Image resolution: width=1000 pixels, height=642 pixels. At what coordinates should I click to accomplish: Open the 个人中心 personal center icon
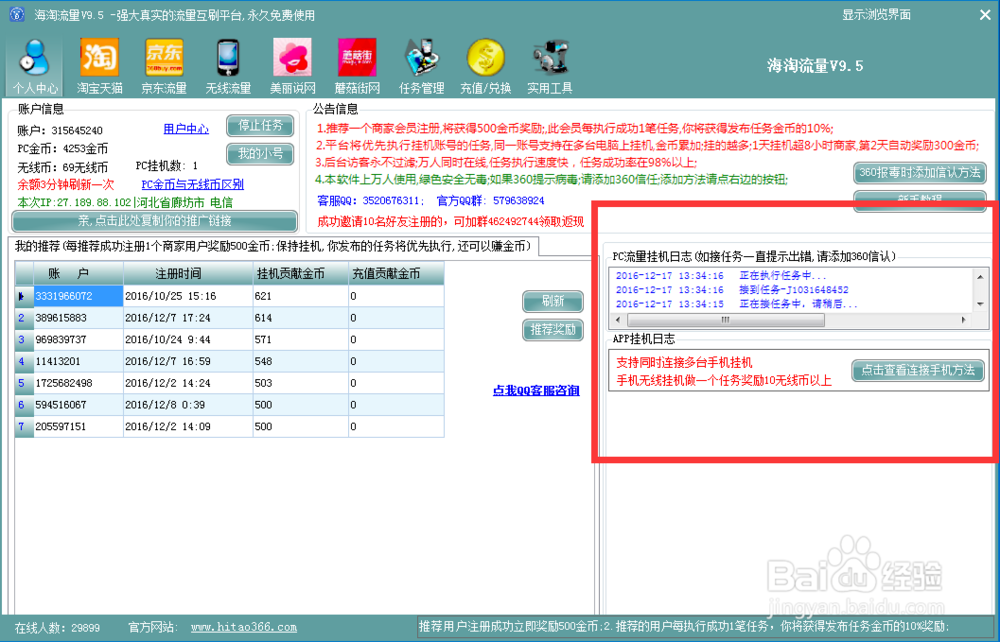coord(35,66)
